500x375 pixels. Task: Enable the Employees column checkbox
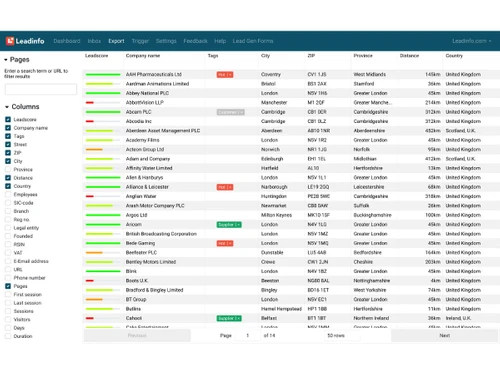pyautogui.click(x=8, y=194)
